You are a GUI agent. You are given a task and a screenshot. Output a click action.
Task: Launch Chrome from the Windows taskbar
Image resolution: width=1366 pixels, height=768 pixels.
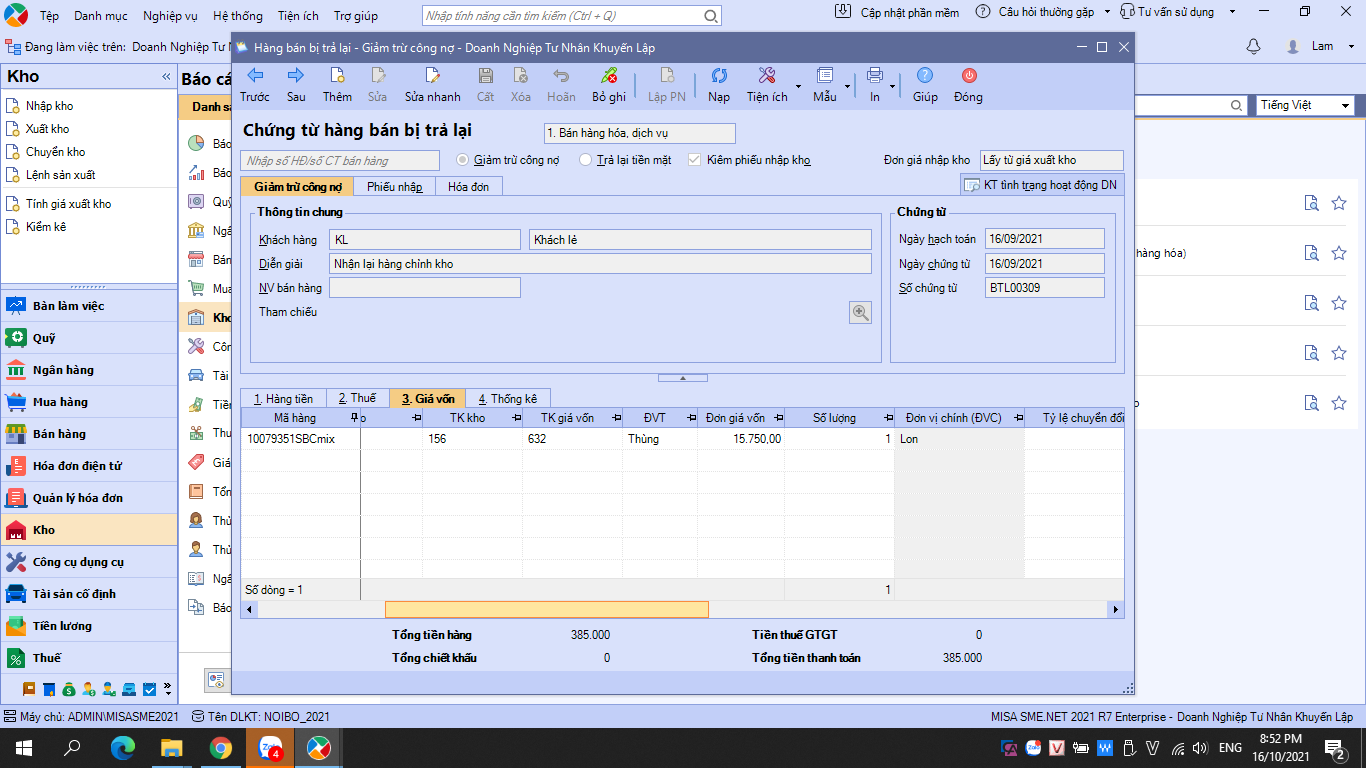[221, 747]
